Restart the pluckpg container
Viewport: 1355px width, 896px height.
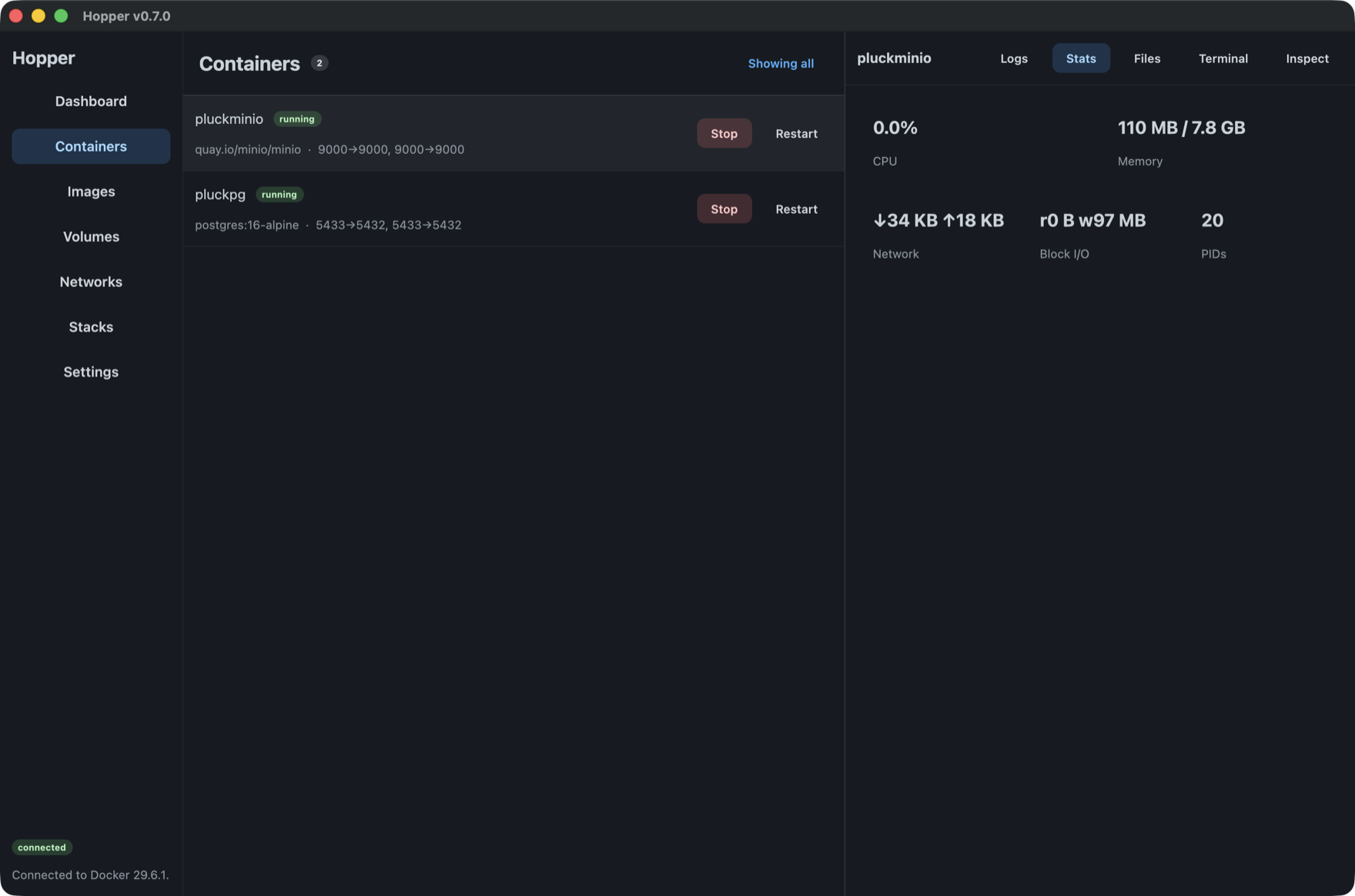pyautogui.click(x=796, y=209)
